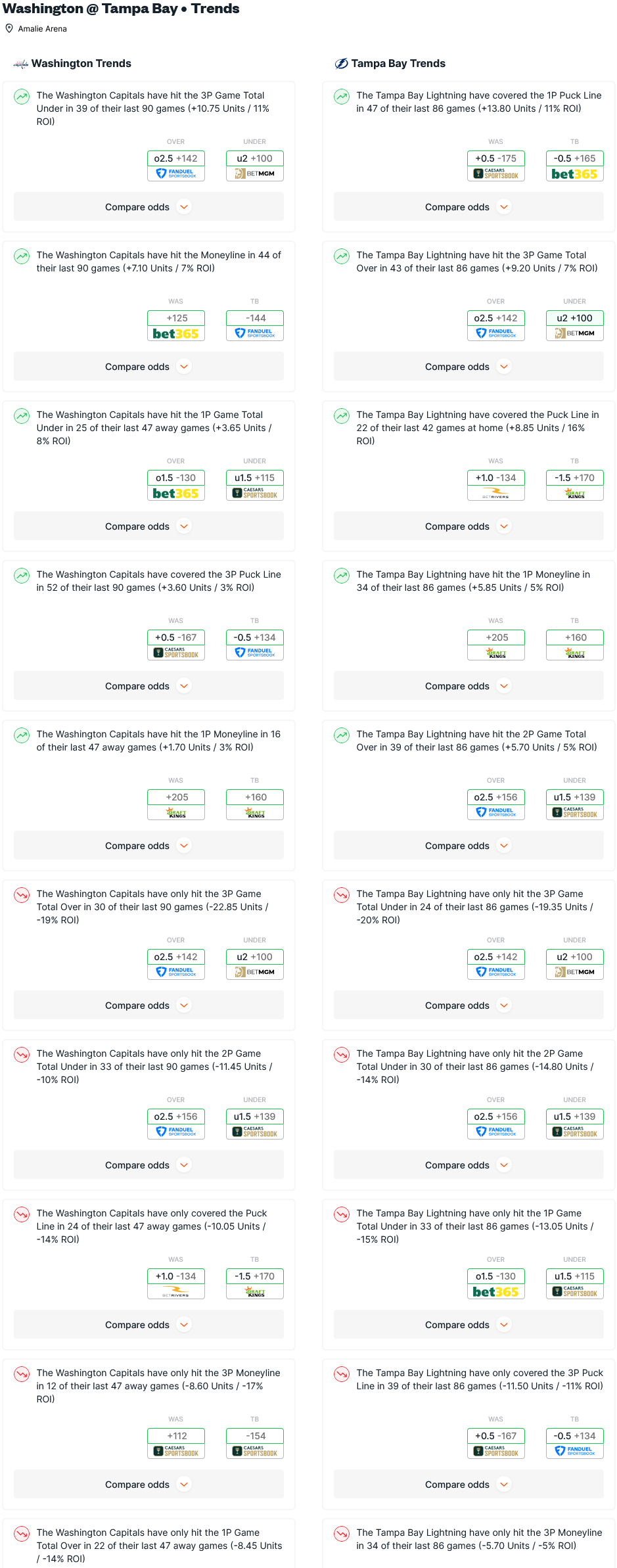Select BetRivers +1.0 -134 Washington puck line at Tampa home
Screen dimensions: 617x1568
pyautogui.click(x=496, y=485)
